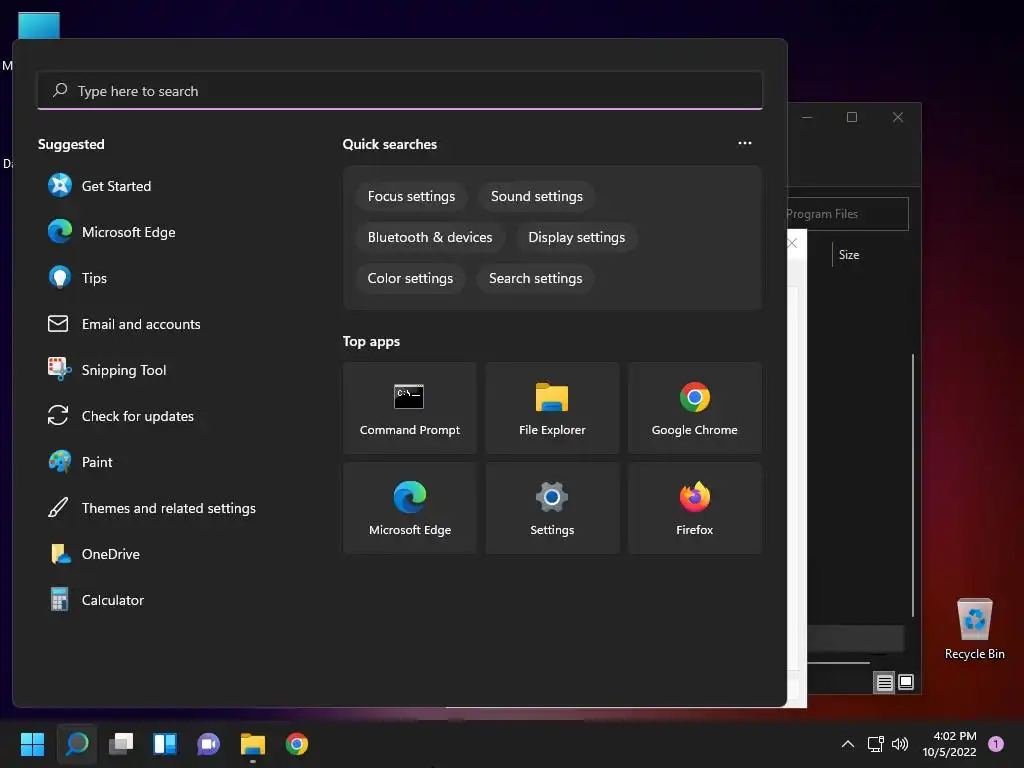This screenshot has width=1024, height=768.
Task: Click the Type here to search box
Action: click(x=400, y=91)
